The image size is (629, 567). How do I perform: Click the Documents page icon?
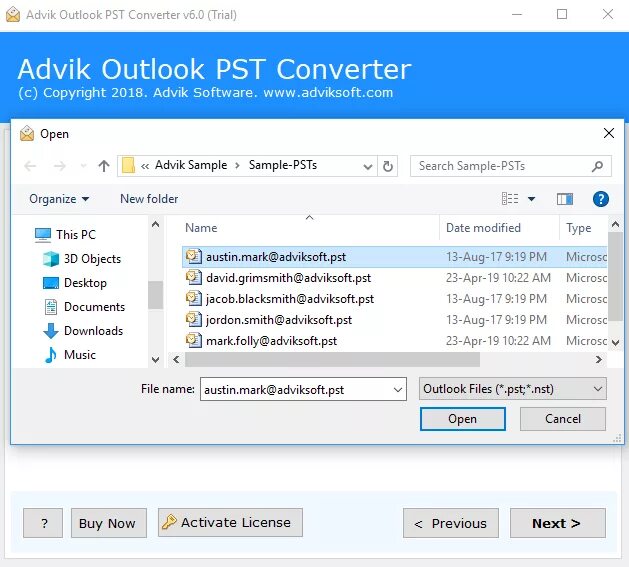click(x=51, y=307)
